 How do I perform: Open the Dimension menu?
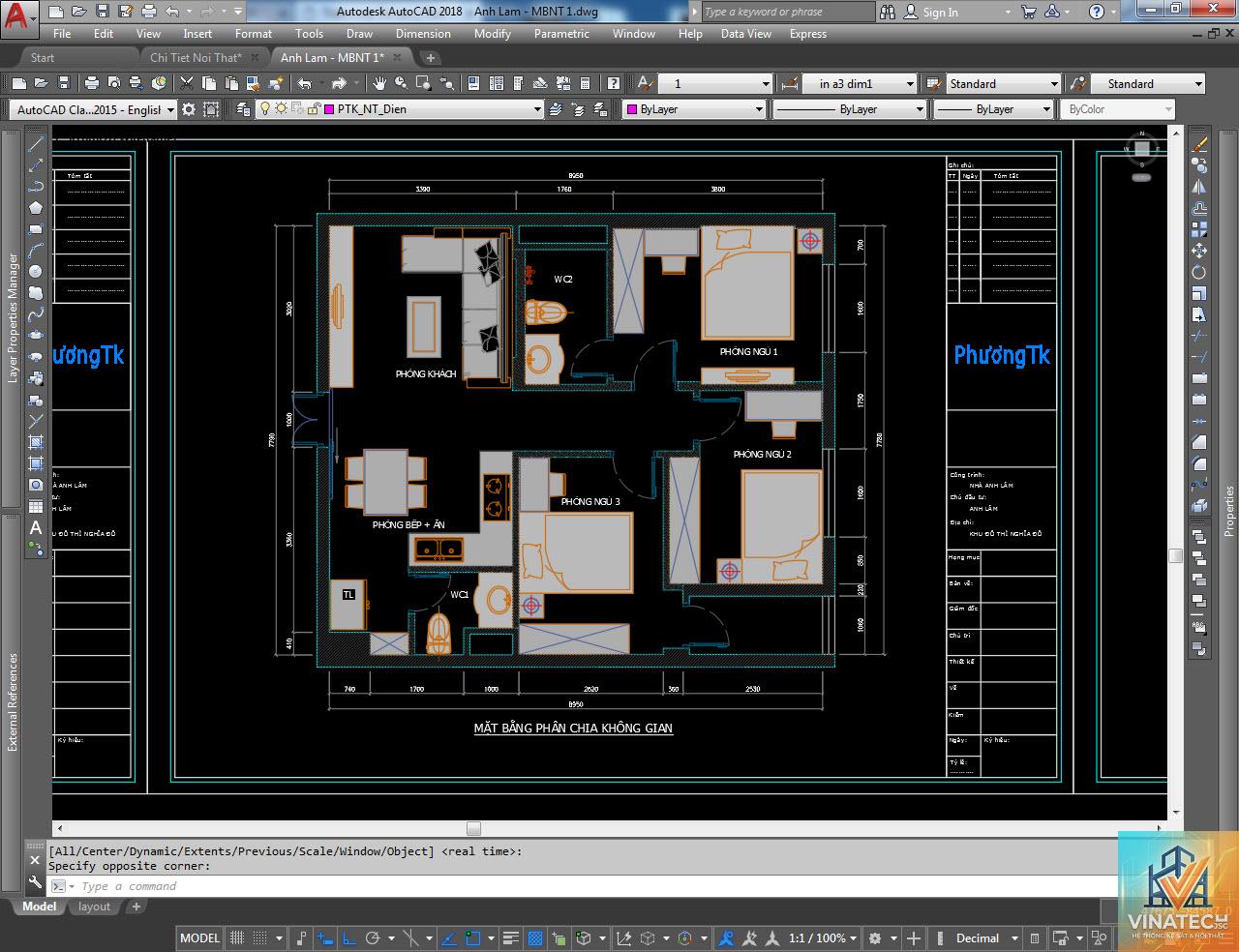pyautogui.click(x=423, y=34)
